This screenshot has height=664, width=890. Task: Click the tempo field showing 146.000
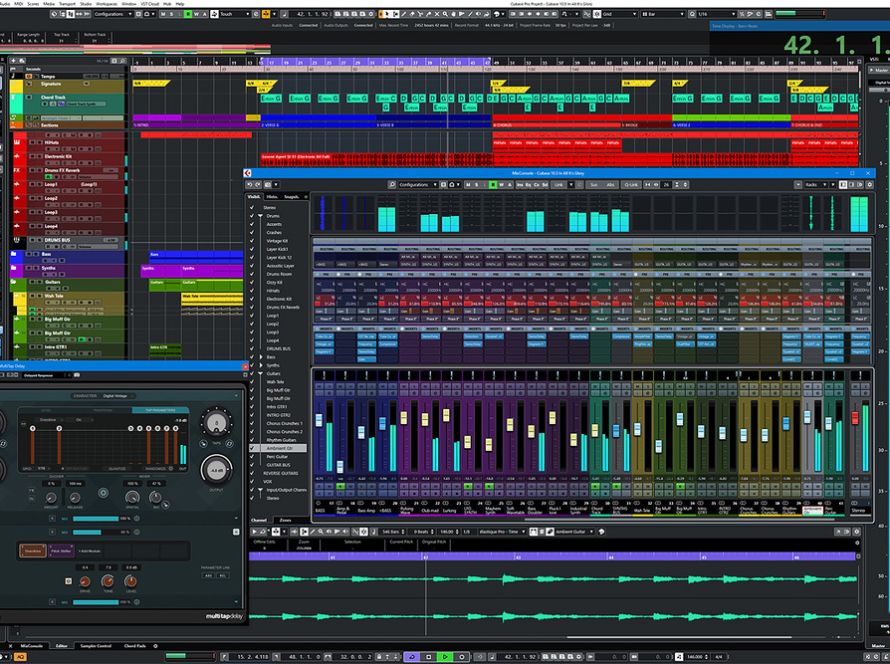[x=695, y=657]
